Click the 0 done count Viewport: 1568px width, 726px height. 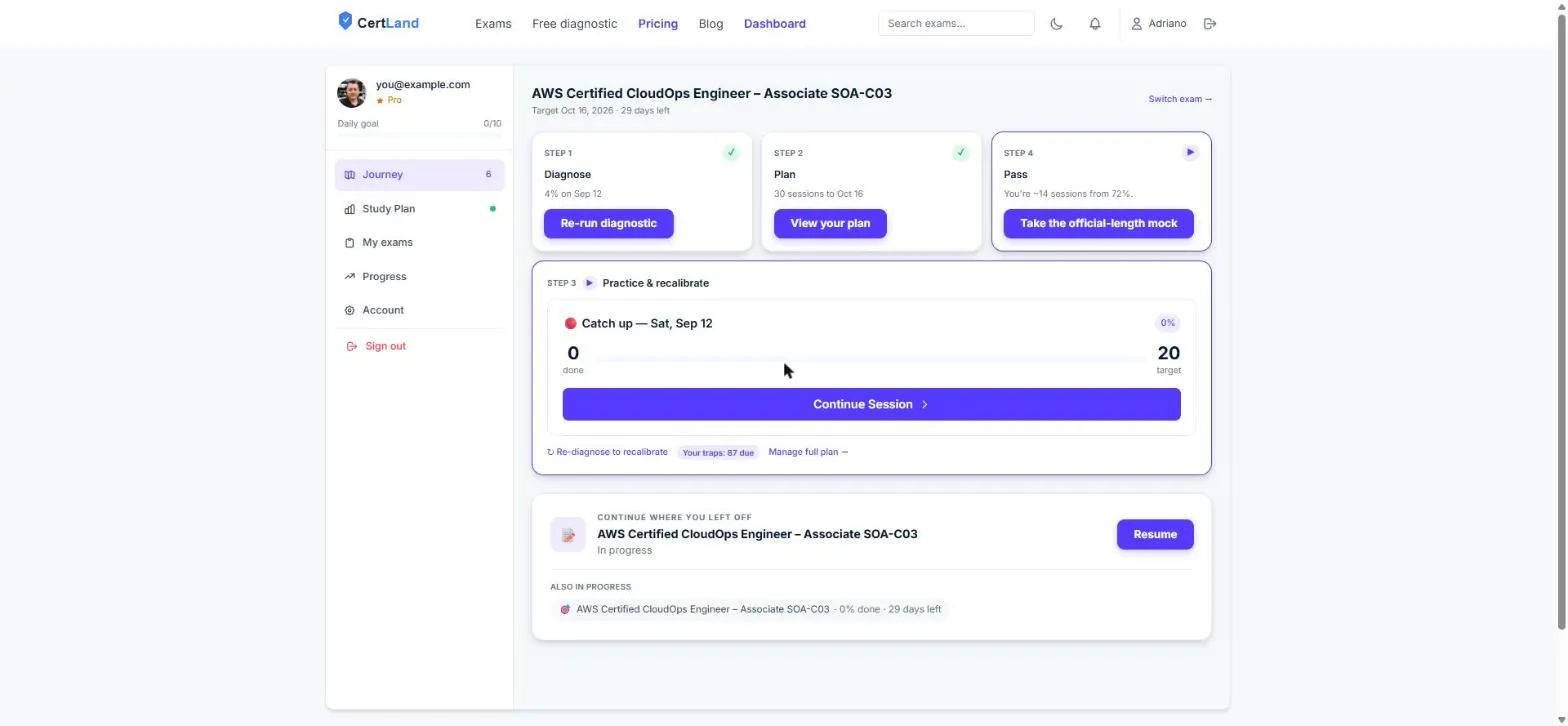tap(573, 353)
